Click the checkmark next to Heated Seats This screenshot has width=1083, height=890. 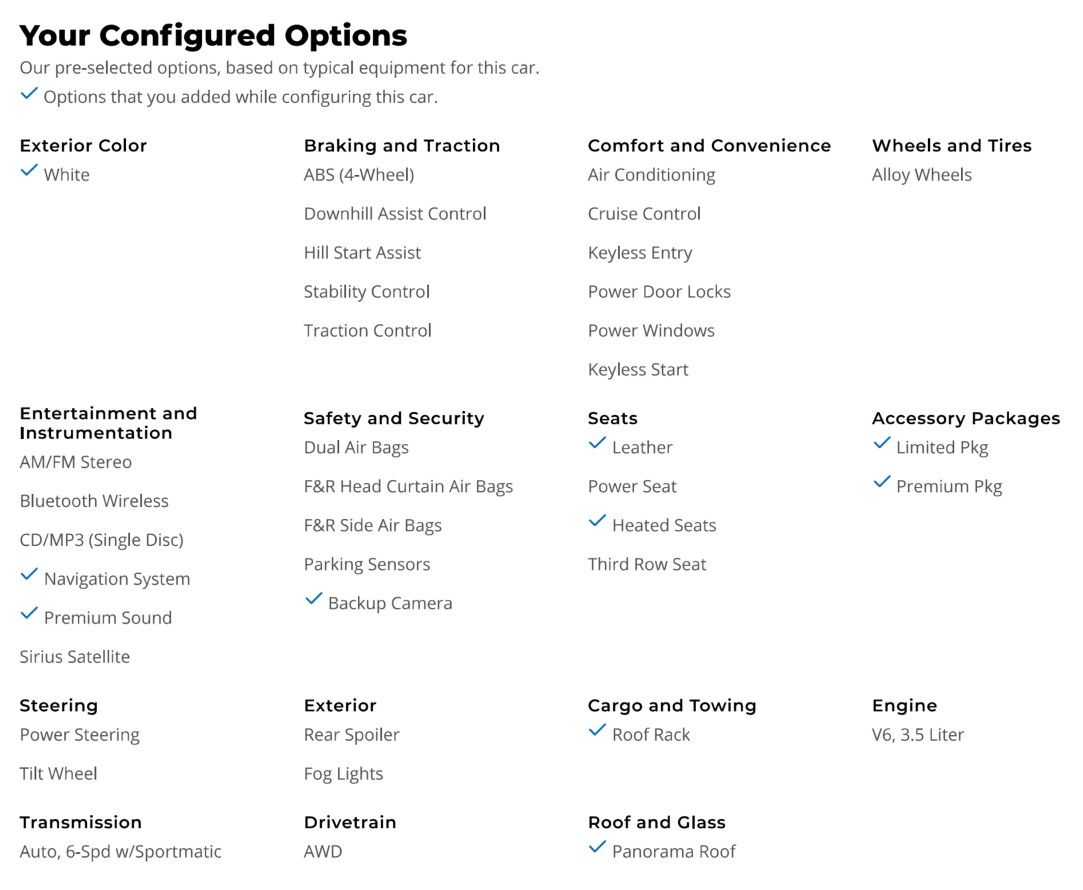pos(597,521)
